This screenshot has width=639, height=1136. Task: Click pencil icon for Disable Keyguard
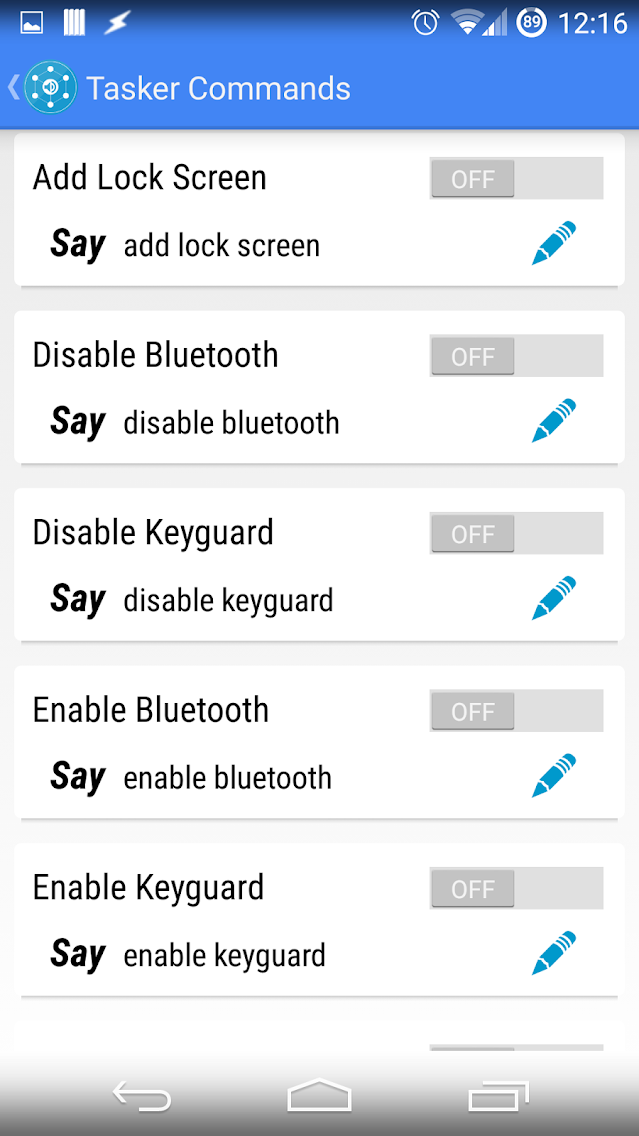tap(553, 598)
